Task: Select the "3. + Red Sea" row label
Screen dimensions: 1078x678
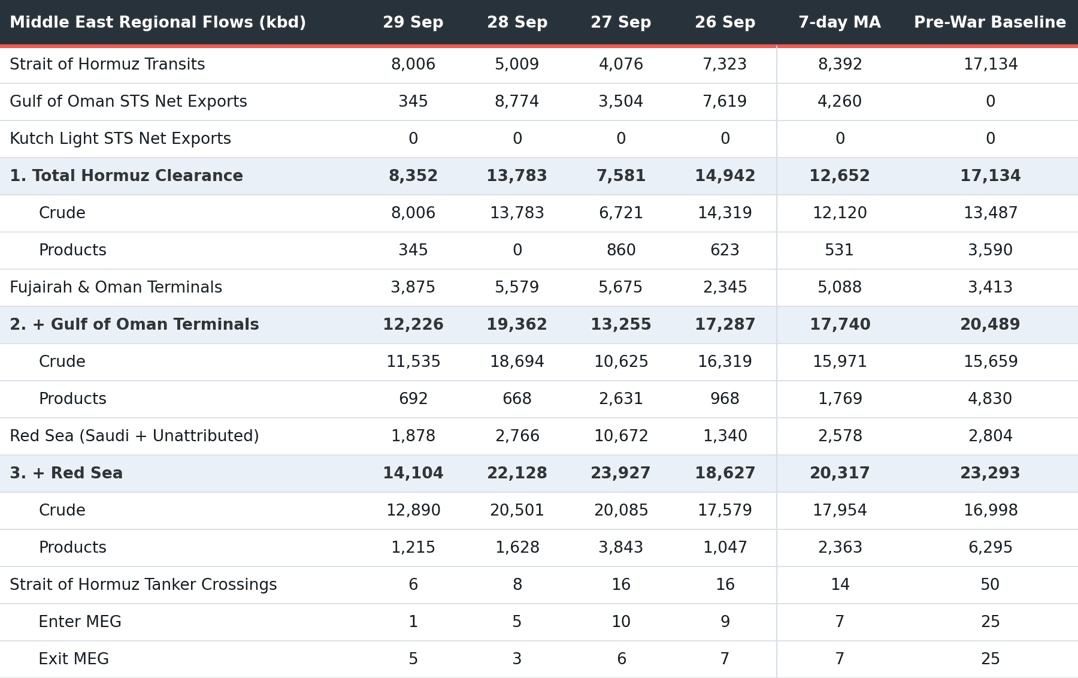Action: coord(66,472)
